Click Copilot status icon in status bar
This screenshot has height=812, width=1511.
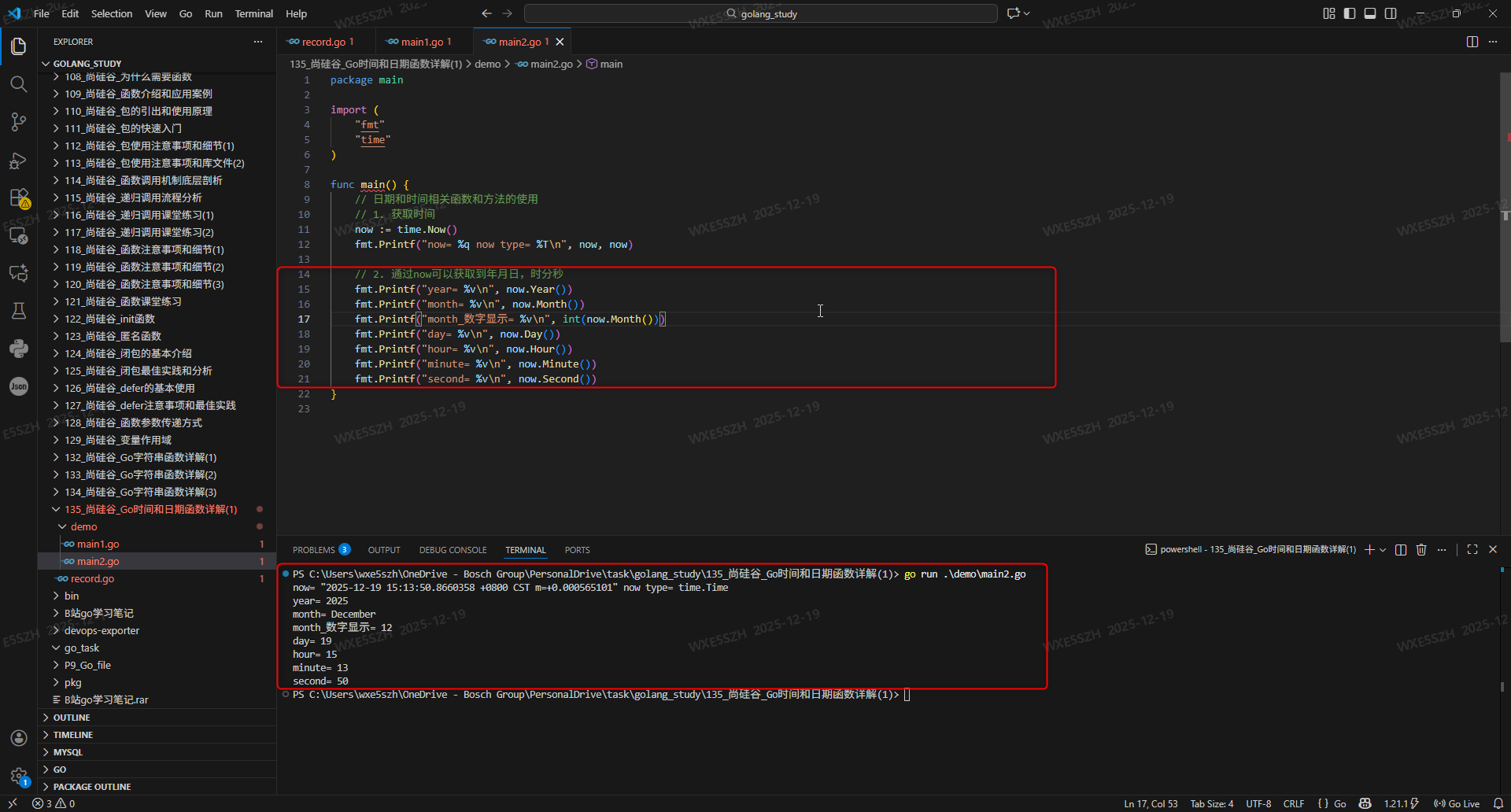click(1365, 803)
